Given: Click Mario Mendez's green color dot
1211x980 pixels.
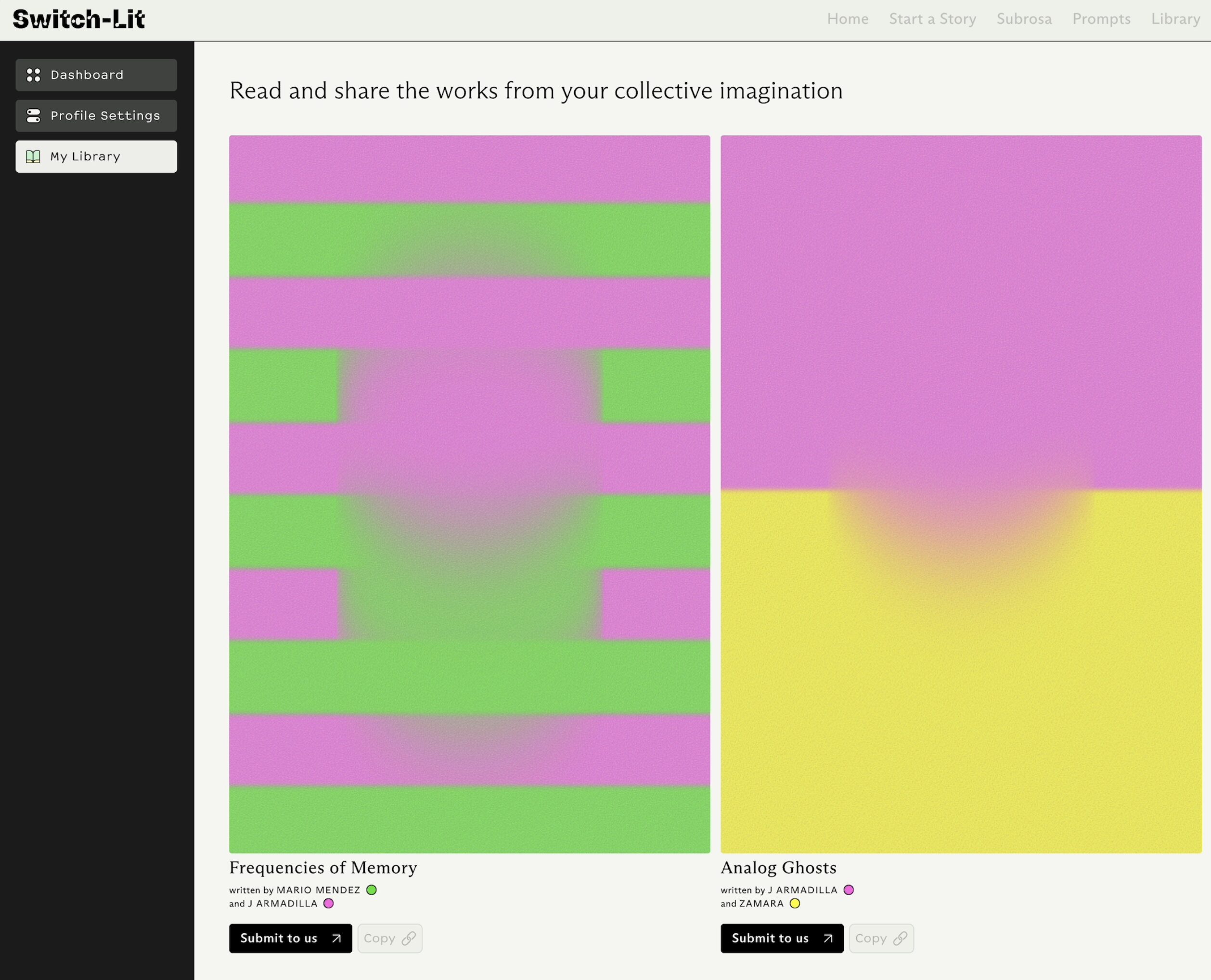Looking at the screenshot, I should coord(372,890).
